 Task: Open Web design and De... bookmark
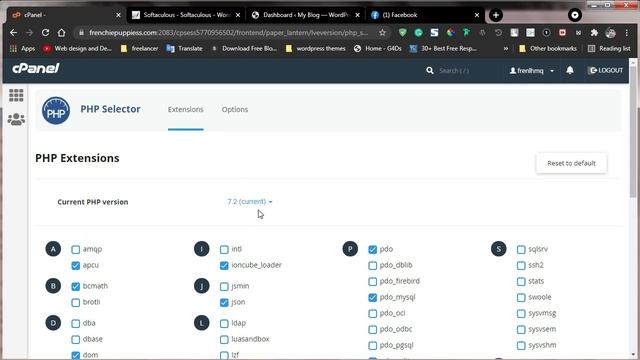click(x=77, y=48)
